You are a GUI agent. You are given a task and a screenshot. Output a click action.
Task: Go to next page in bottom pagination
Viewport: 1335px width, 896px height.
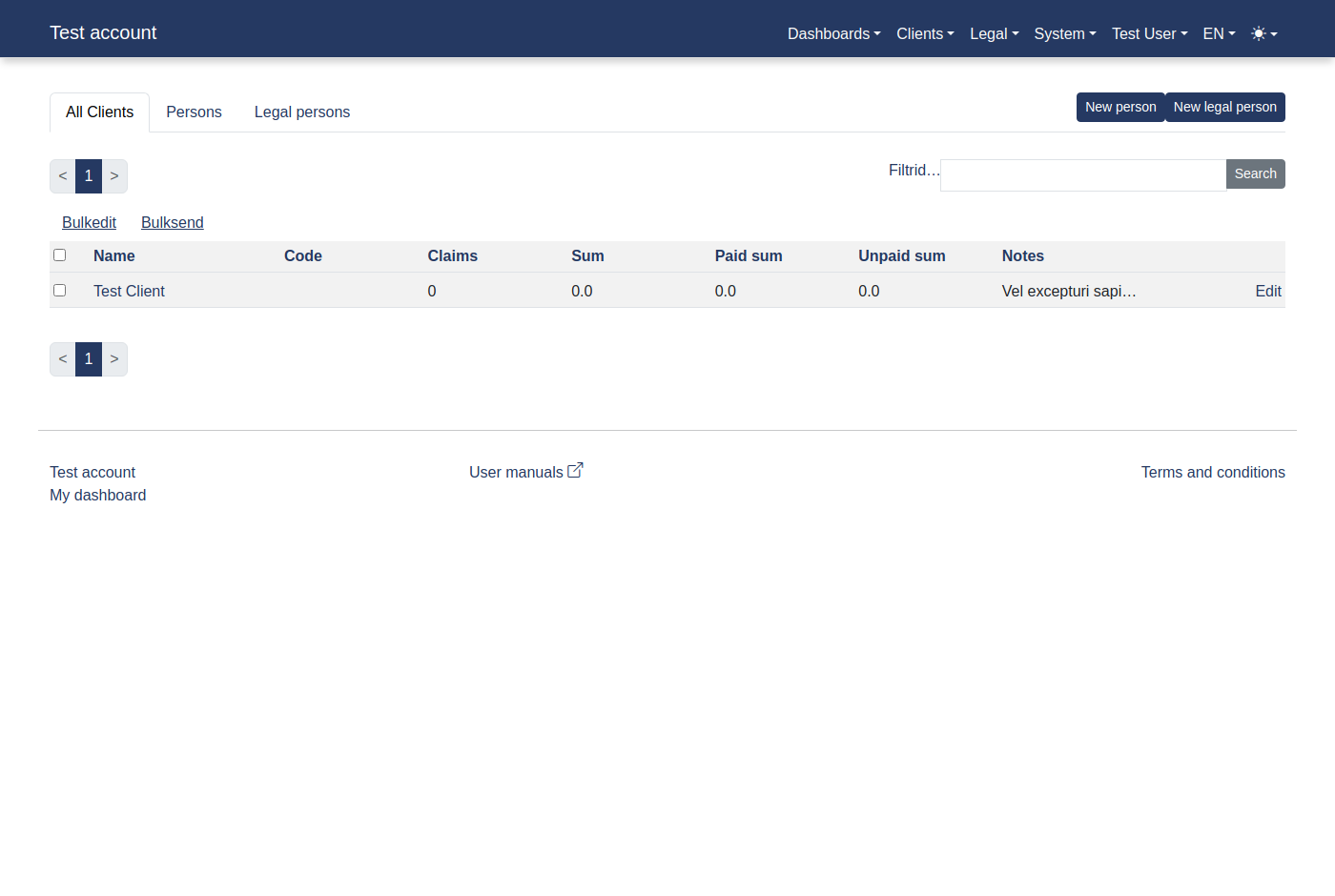click(x=114, y=359)
